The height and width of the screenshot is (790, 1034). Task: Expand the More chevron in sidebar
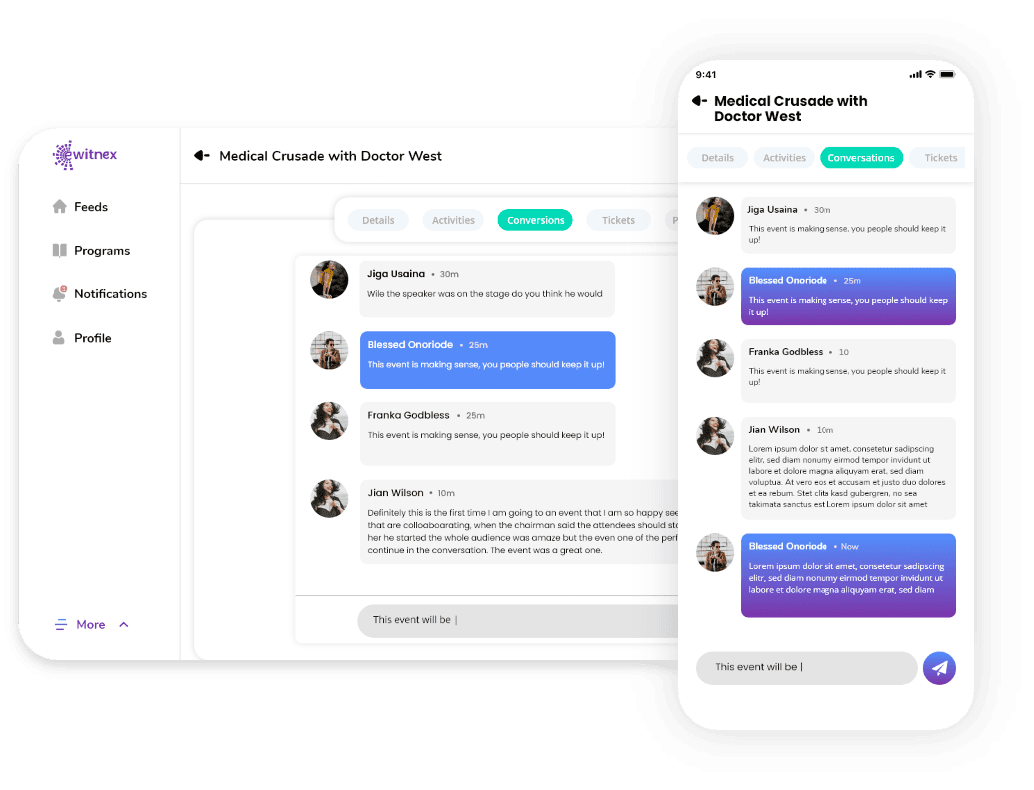pyautogui.click(x=124, y=624)
